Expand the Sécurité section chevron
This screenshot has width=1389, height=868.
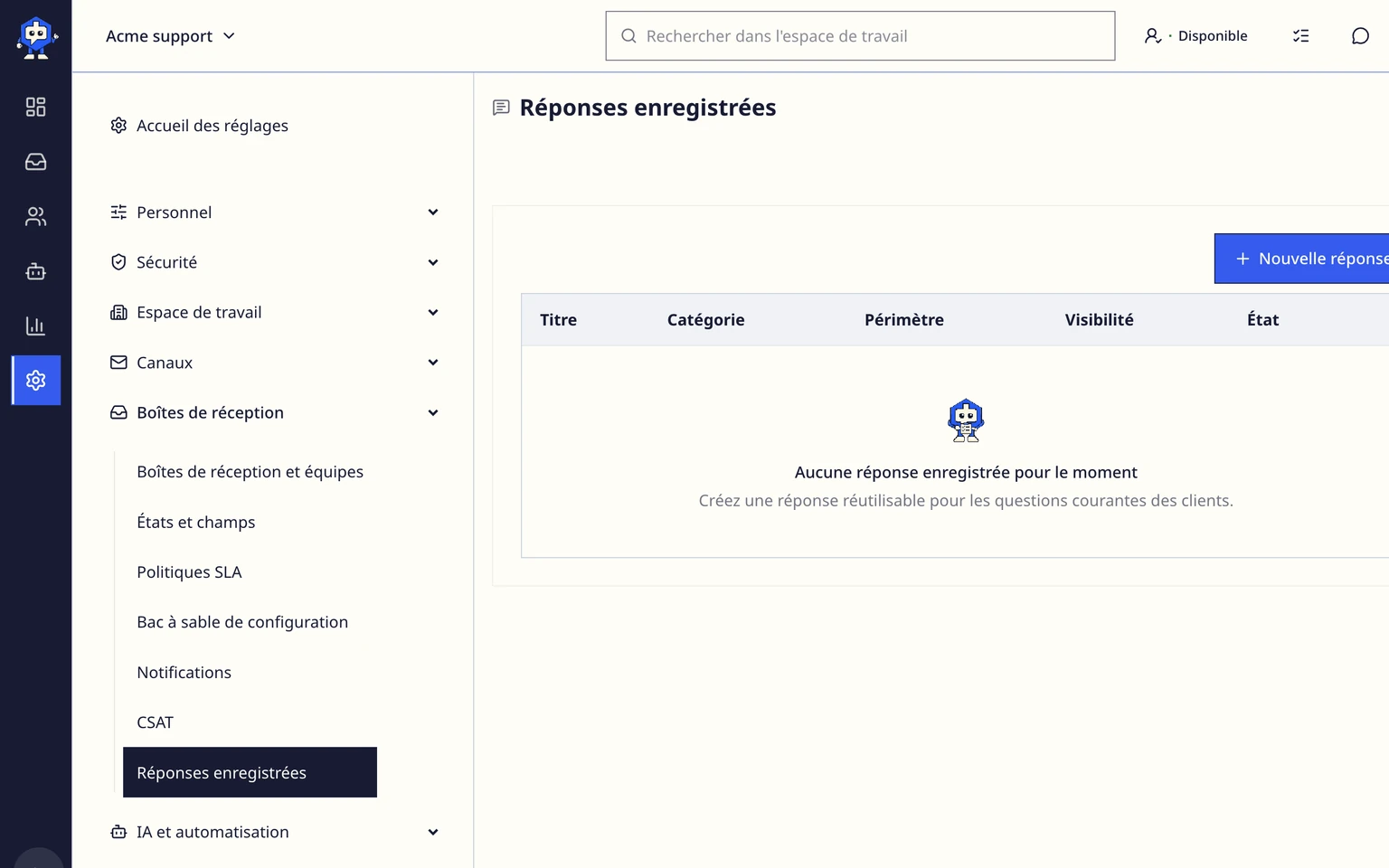[x=433, y=262]
